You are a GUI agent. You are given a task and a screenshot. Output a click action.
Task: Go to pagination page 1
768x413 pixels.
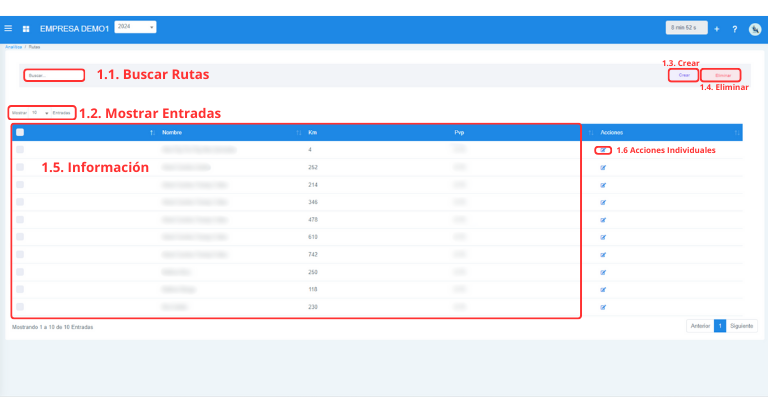point(719,326)
